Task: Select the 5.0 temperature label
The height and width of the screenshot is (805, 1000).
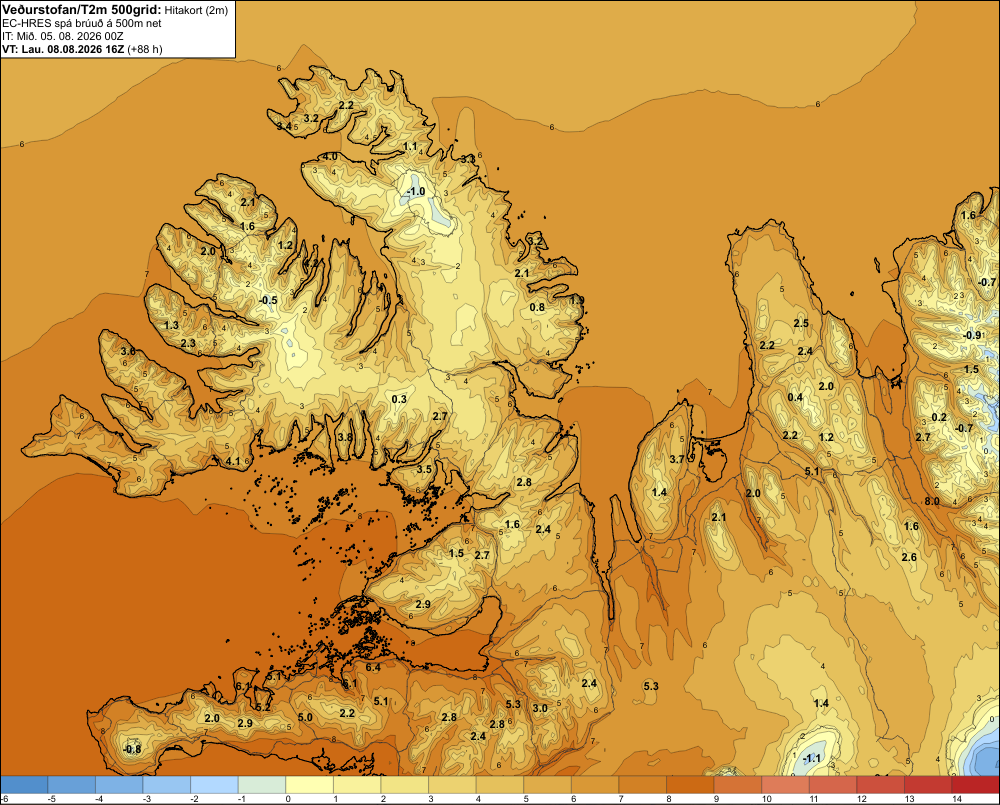Action: [x=305, y=717]
